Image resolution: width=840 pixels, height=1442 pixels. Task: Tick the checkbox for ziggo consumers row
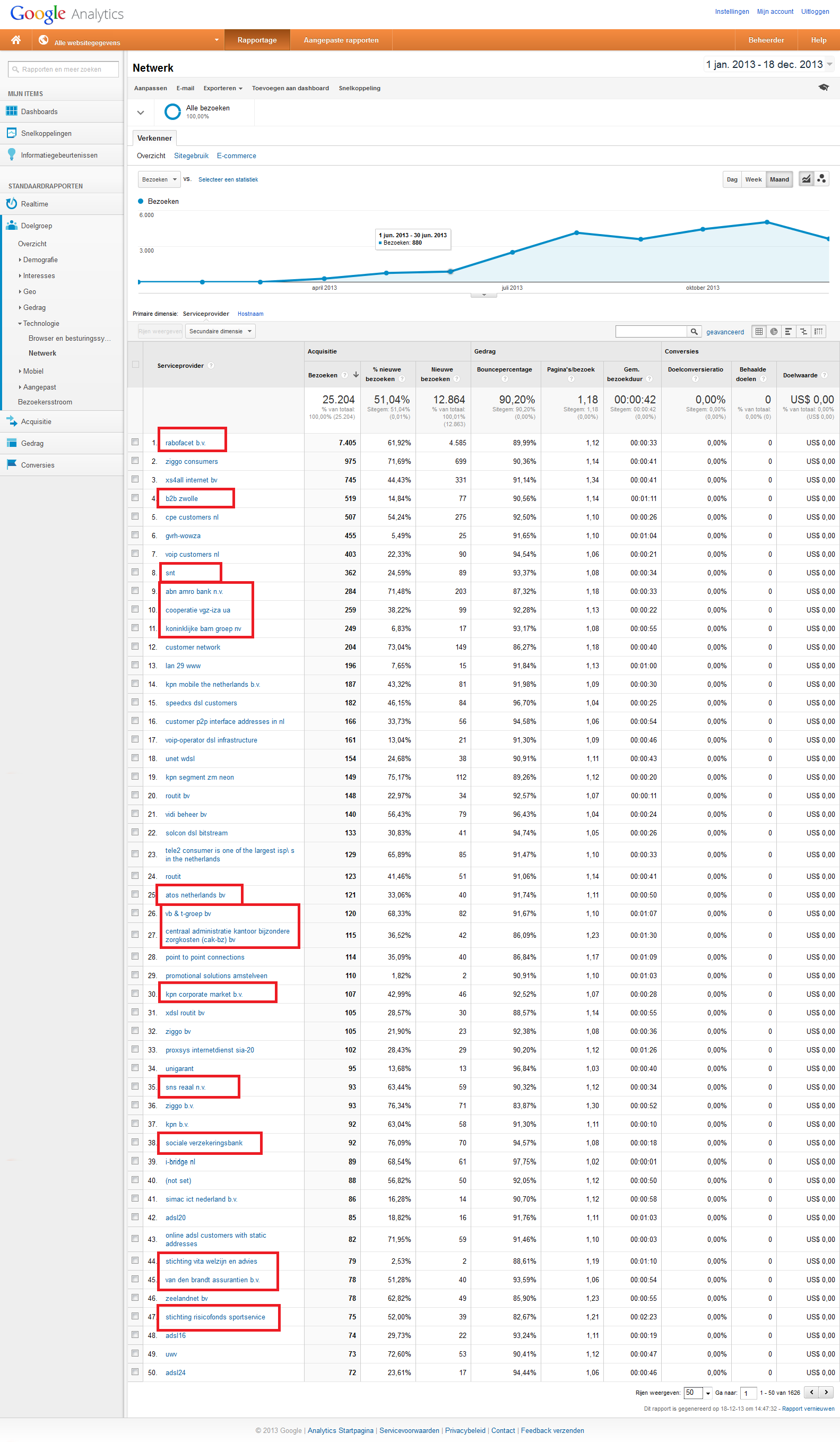point(135,461)
